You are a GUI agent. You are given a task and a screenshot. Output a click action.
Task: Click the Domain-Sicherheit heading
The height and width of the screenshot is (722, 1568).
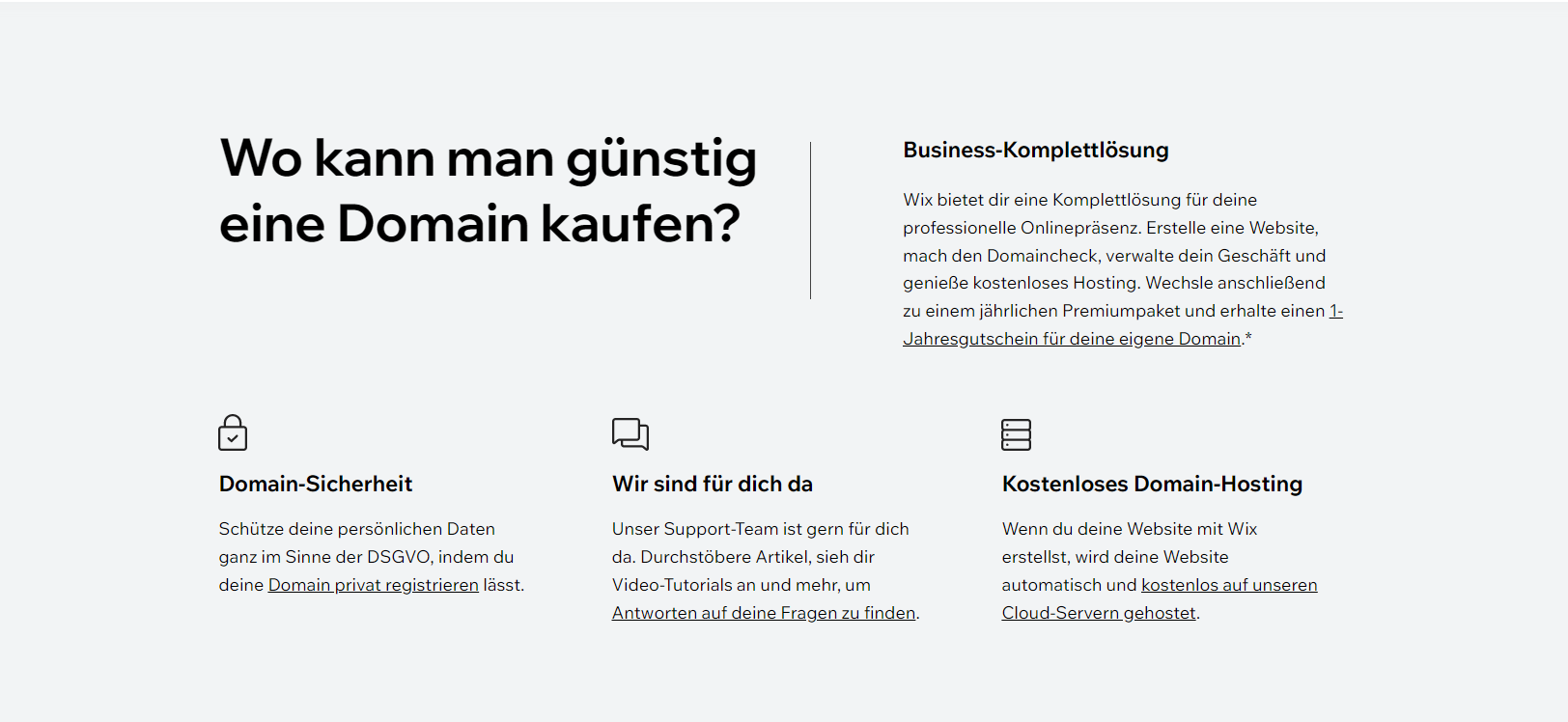(x=316, y=484)
